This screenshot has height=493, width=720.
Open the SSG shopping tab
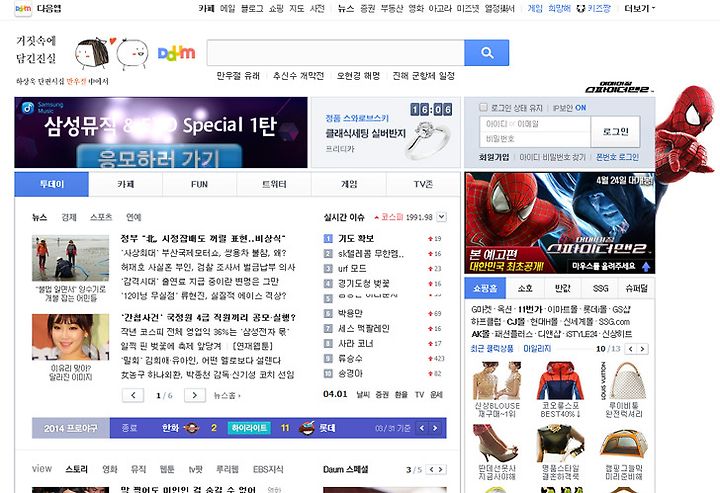(600, 288)
